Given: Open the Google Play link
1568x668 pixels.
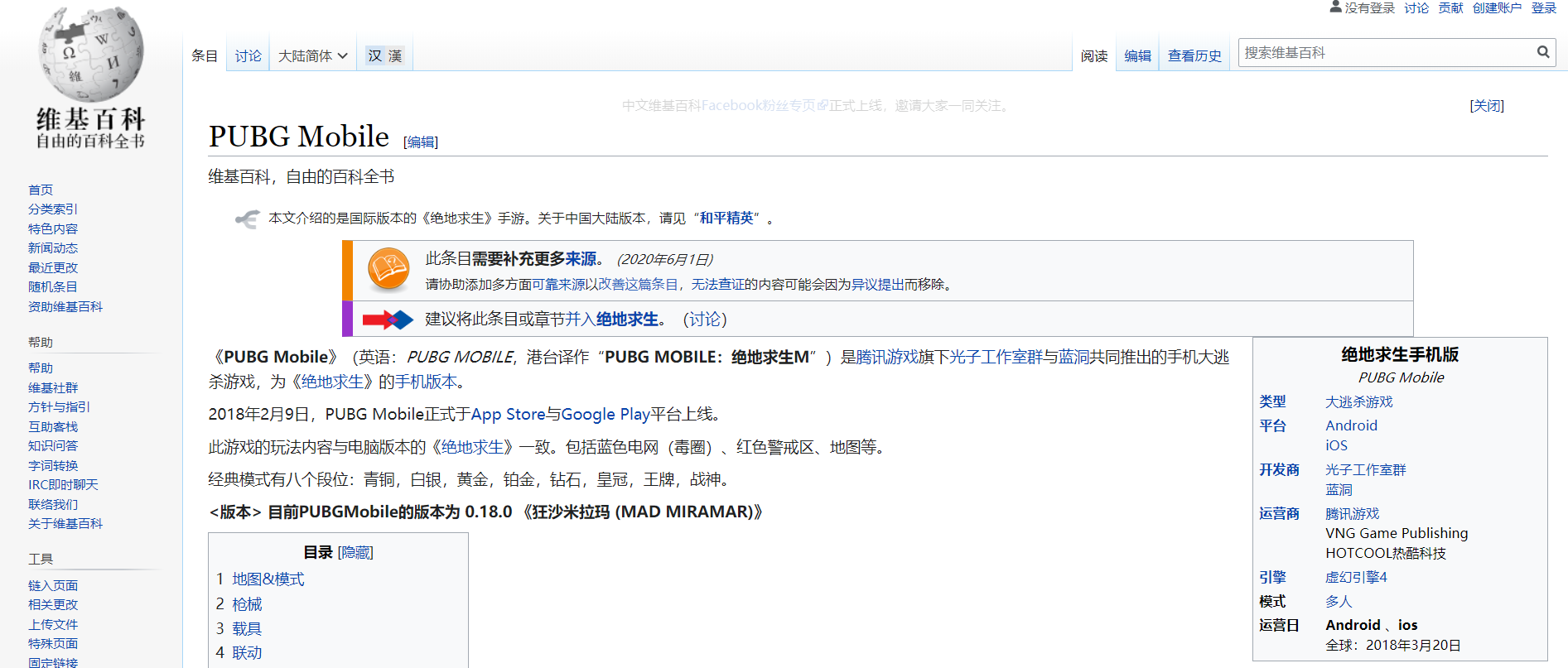Looking at the screenshot, I should click(605, 415).
